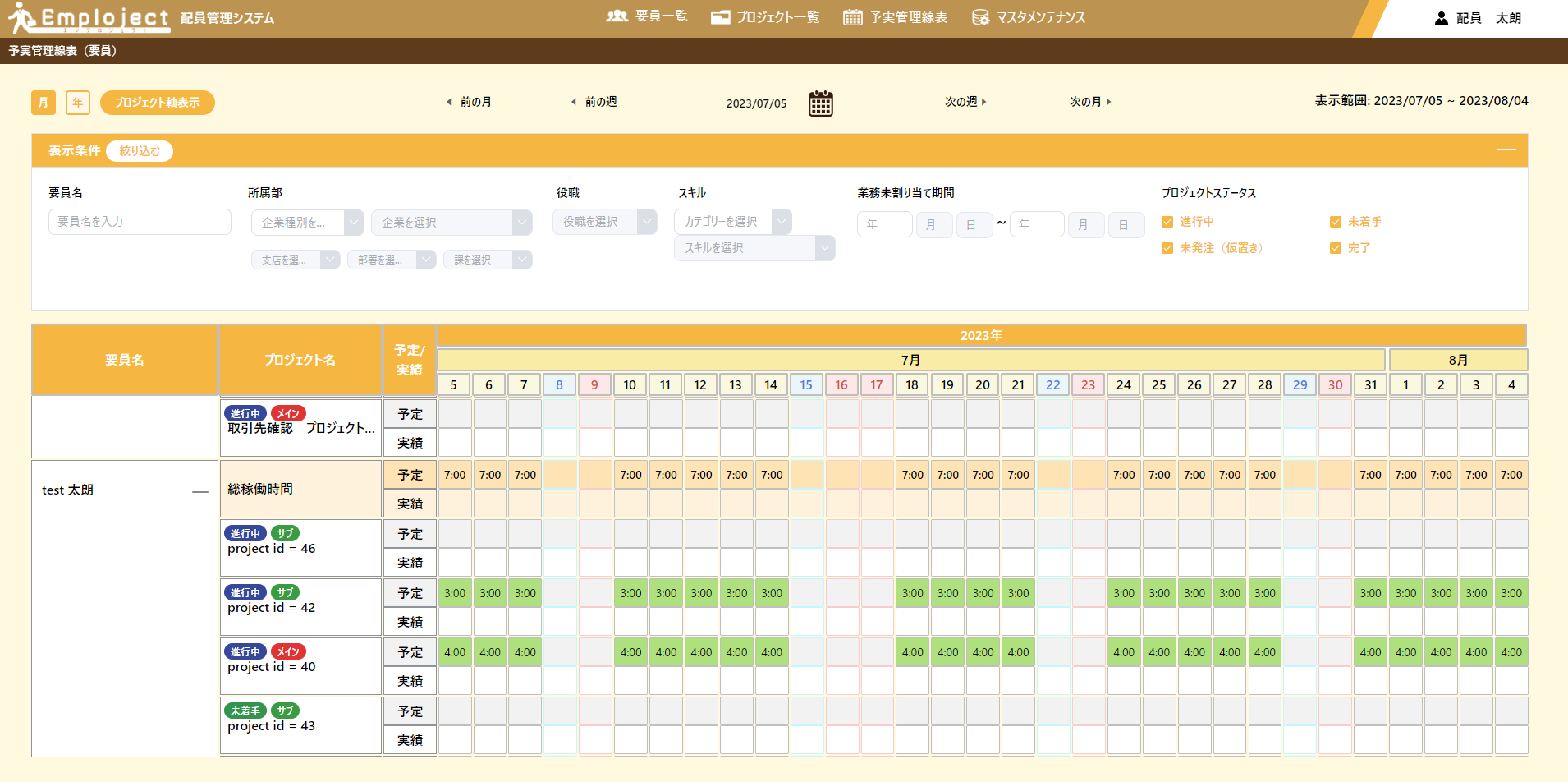Click the 8月 month header
Viewport: 1568px width, 782px height.
tap(1458, 360)
